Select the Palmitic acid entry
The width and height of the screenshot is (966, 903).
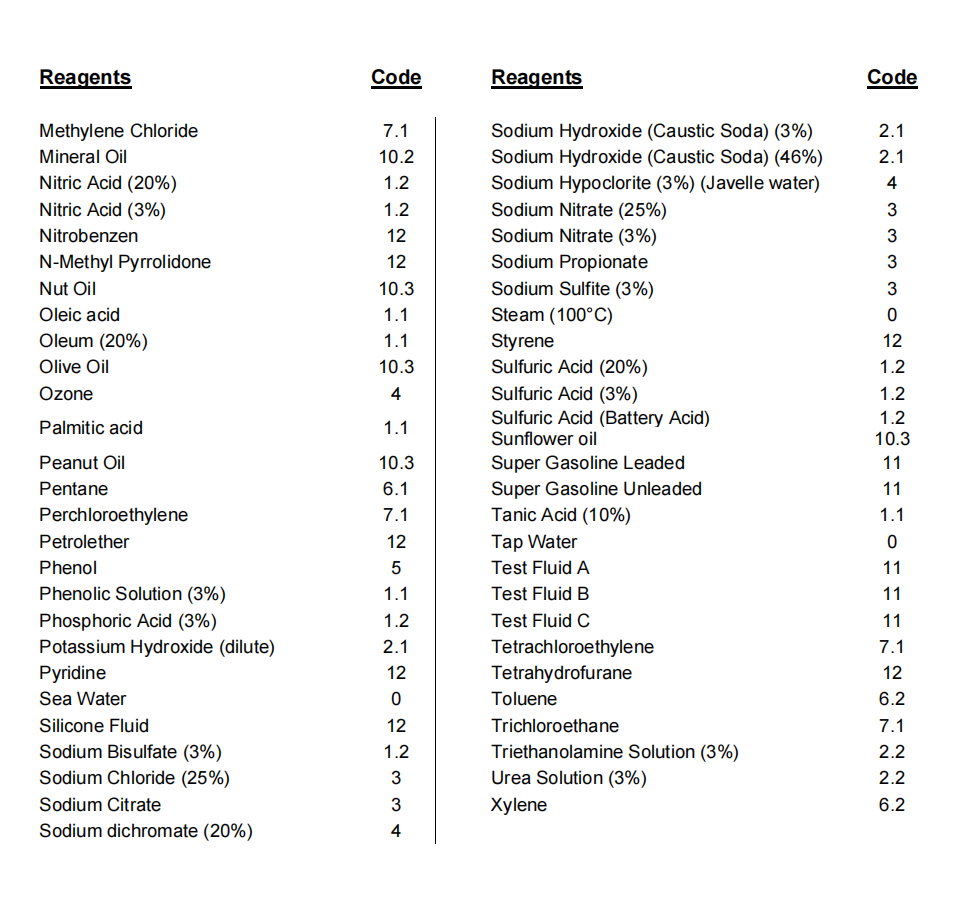(91, 428)
